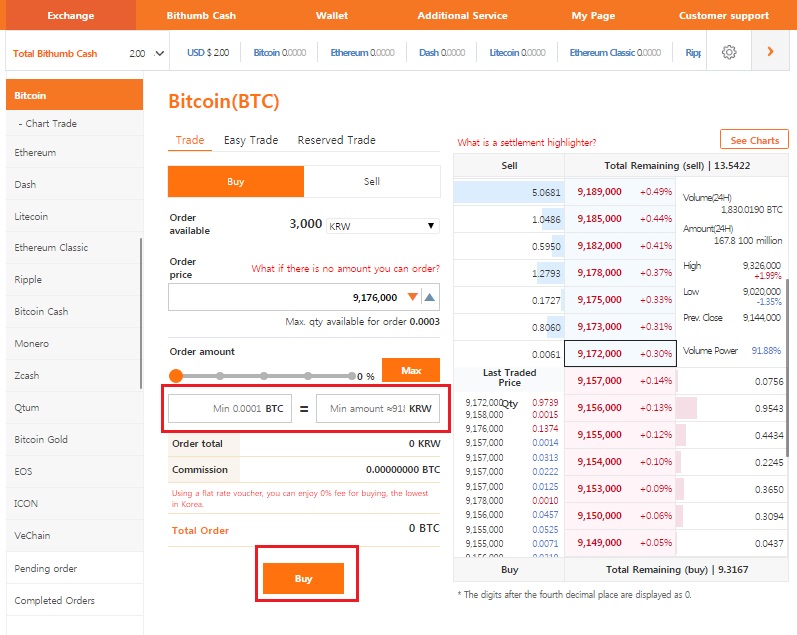
Task: Select Ripple in the sidebar
Action: (74, 279)
